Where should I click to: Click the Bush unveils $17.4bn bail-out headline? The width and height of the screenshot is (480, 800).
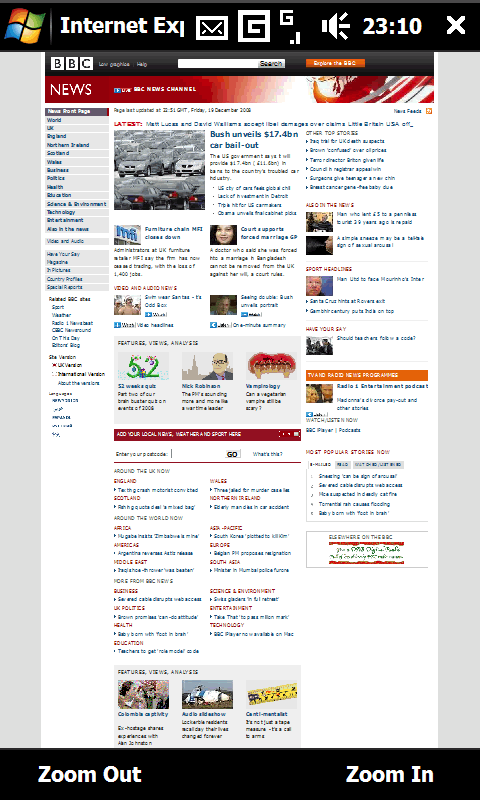coord(254,139)
